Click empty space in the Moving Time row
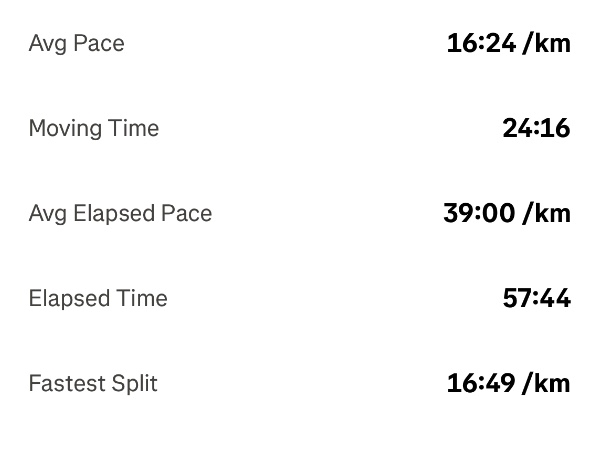Viewport: 600px width, 450px height. click(x=320, y=129)
